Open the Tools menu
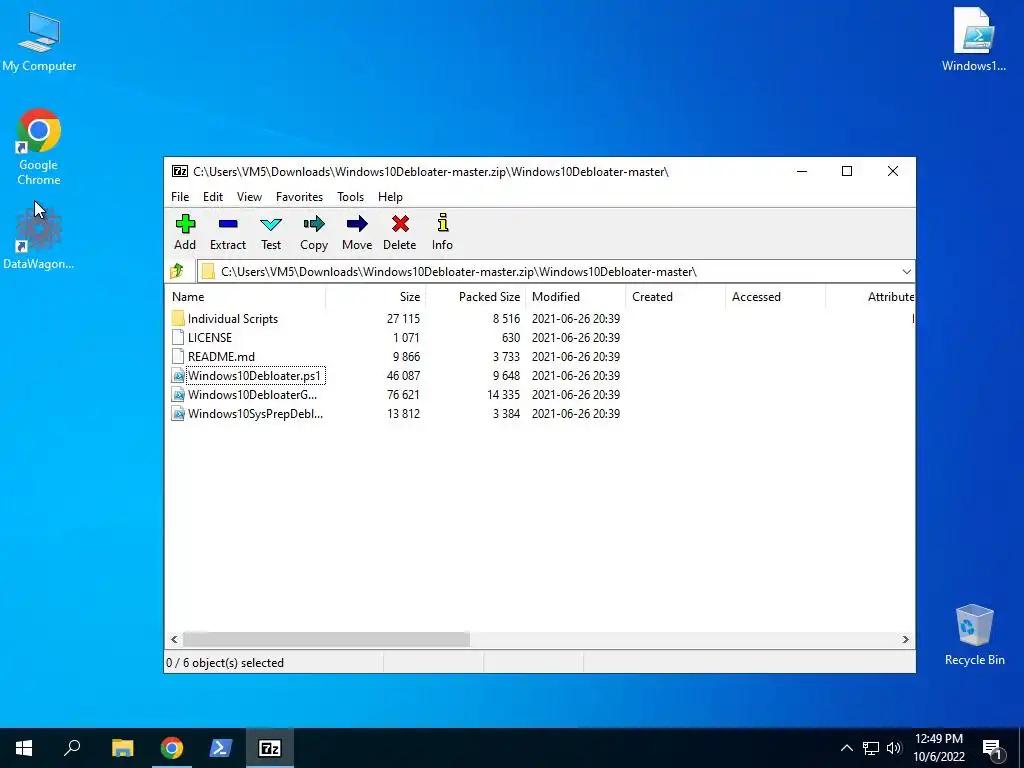 351,197
